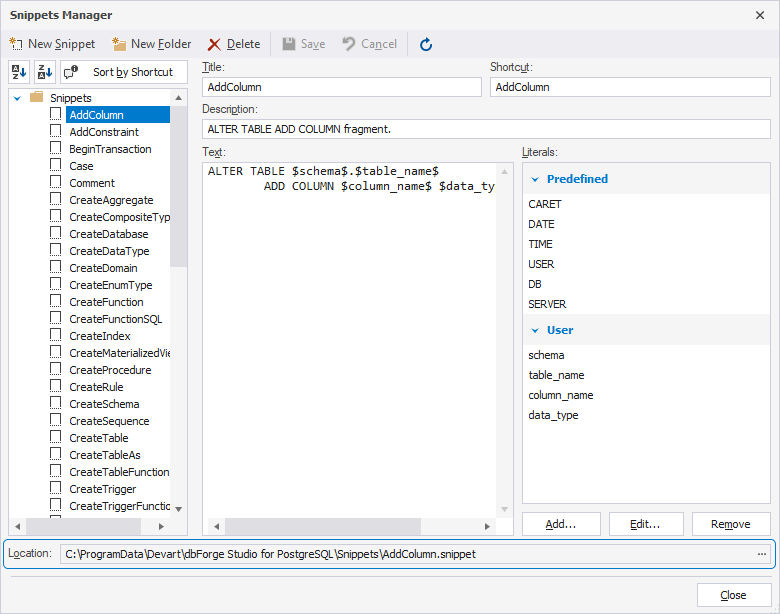Click the CreateSchema snippet icon
This screenshot has height=614, width=780.
pos(56,403)
